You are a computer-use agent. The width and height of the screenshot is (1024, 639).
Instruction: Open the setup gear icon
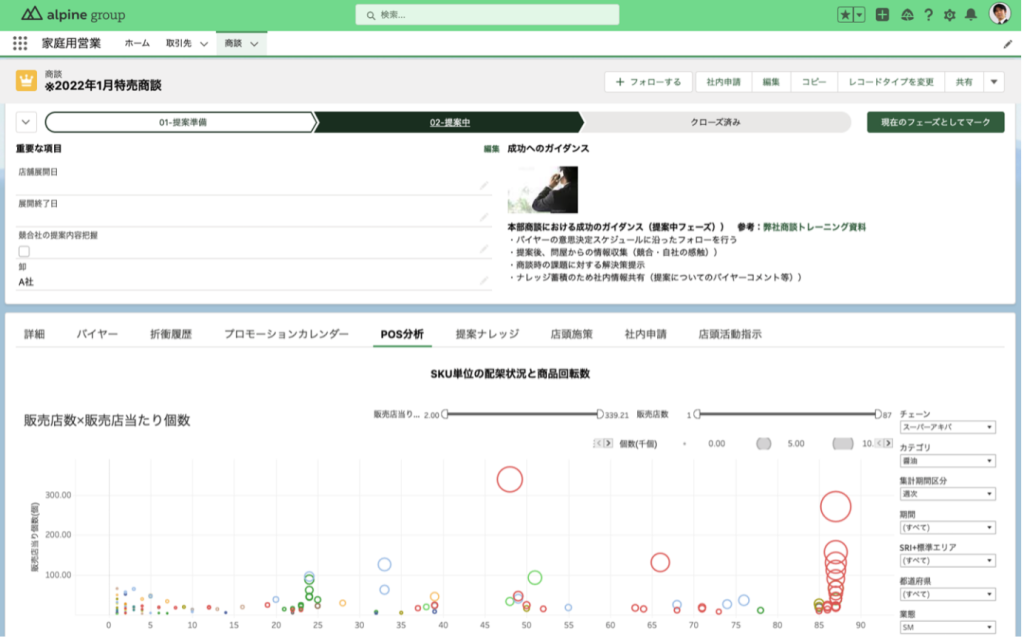[x=949, y=15]
